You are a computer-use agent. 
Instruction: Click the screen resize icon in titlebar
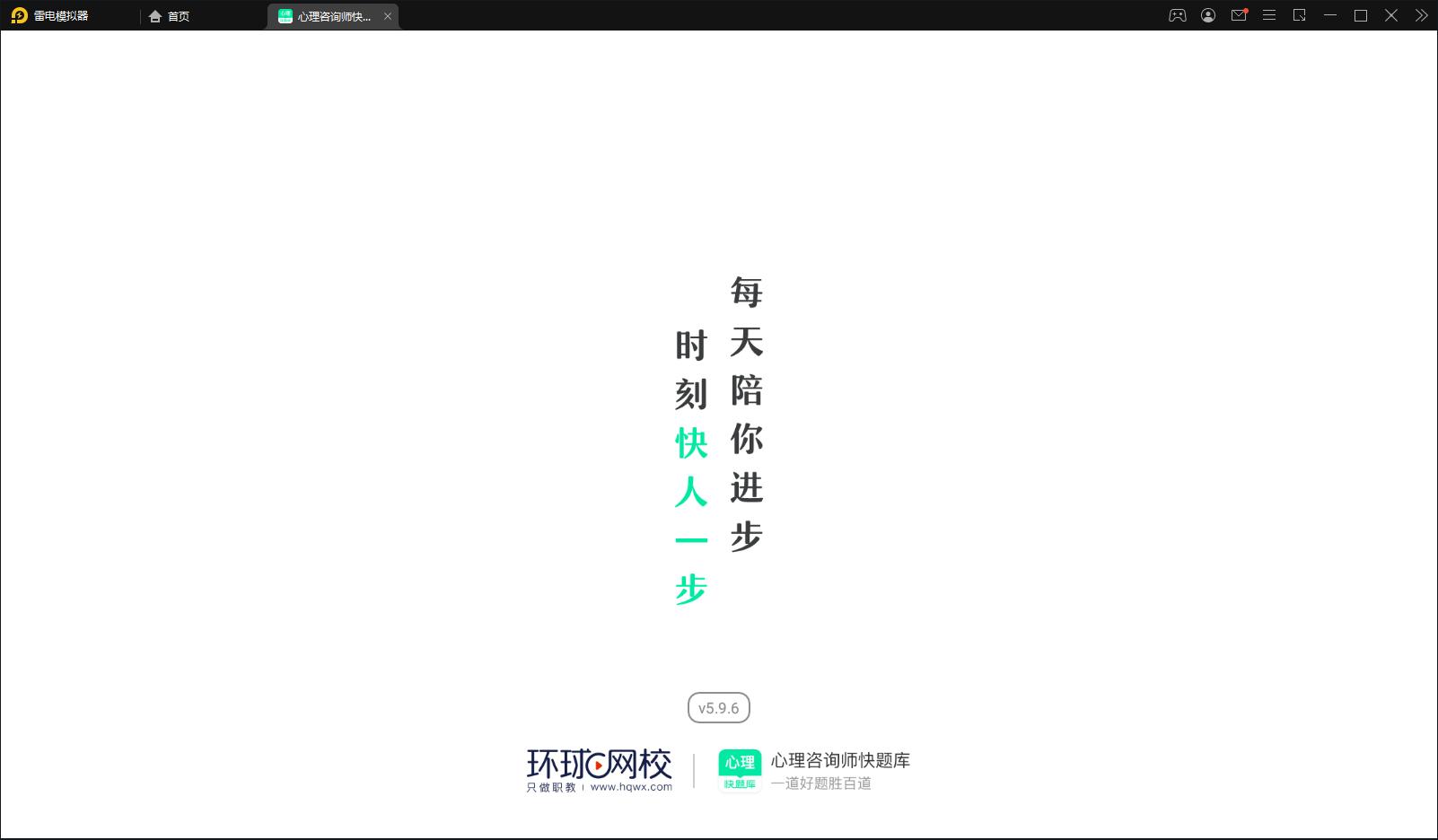(1299, 15)
